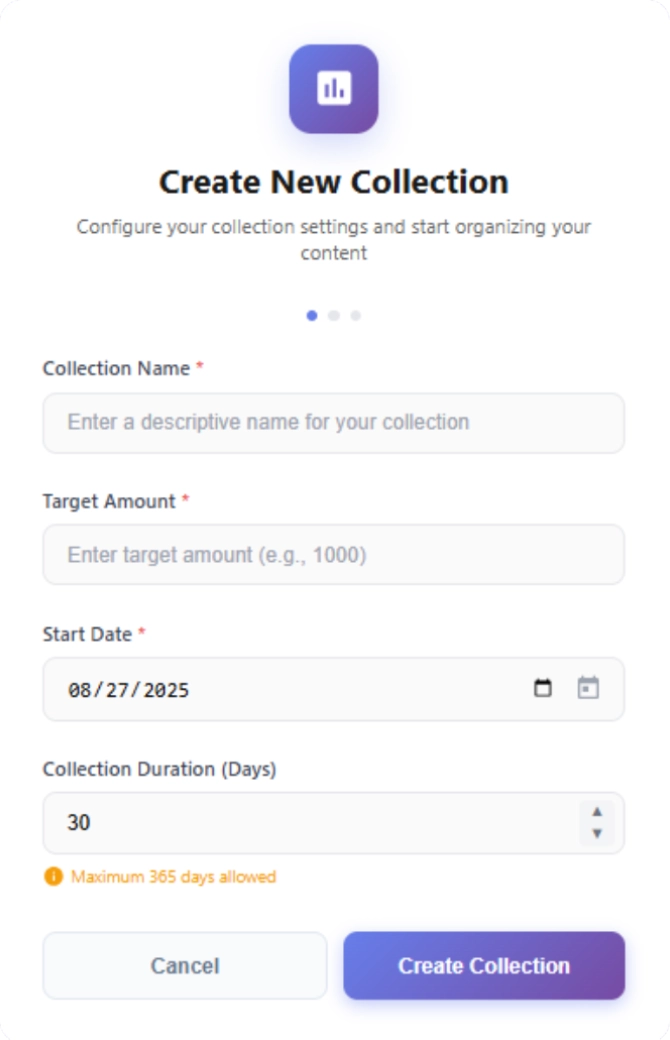This screenshot has width=670, height=1040.
Task: Select the first active step dot
Action: (312, 315)
